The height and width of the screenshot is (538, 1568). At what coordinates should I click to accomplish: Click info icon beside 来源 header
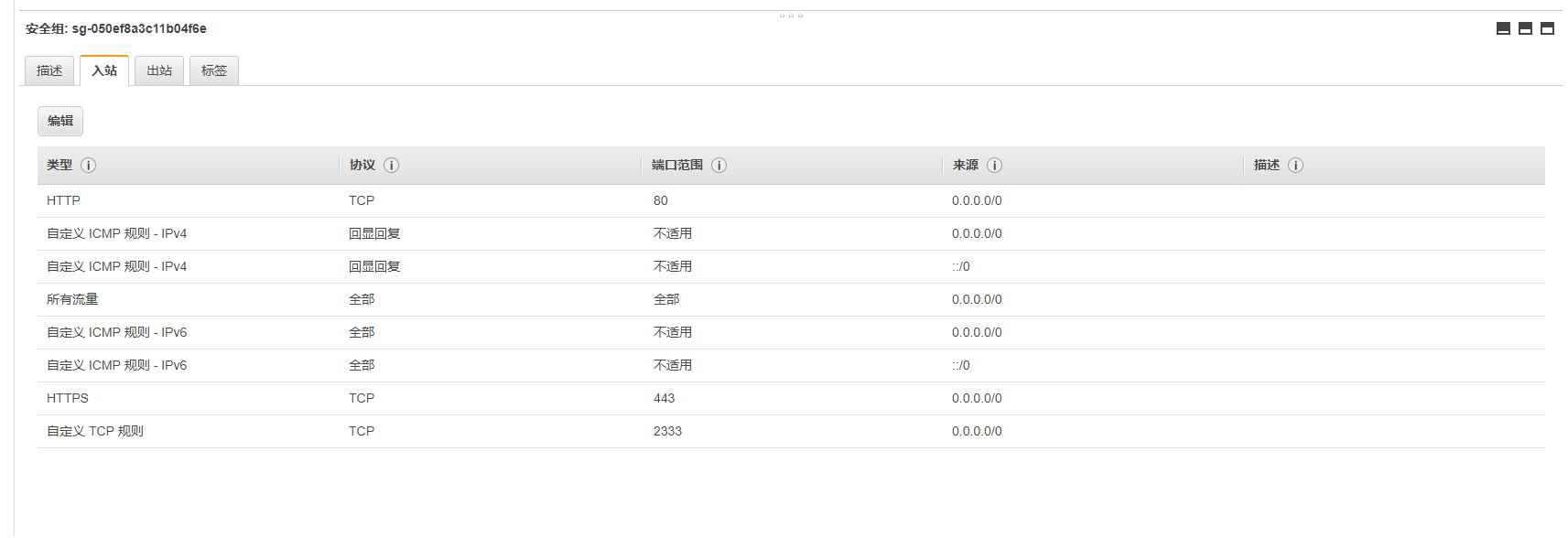click(994, 166)
